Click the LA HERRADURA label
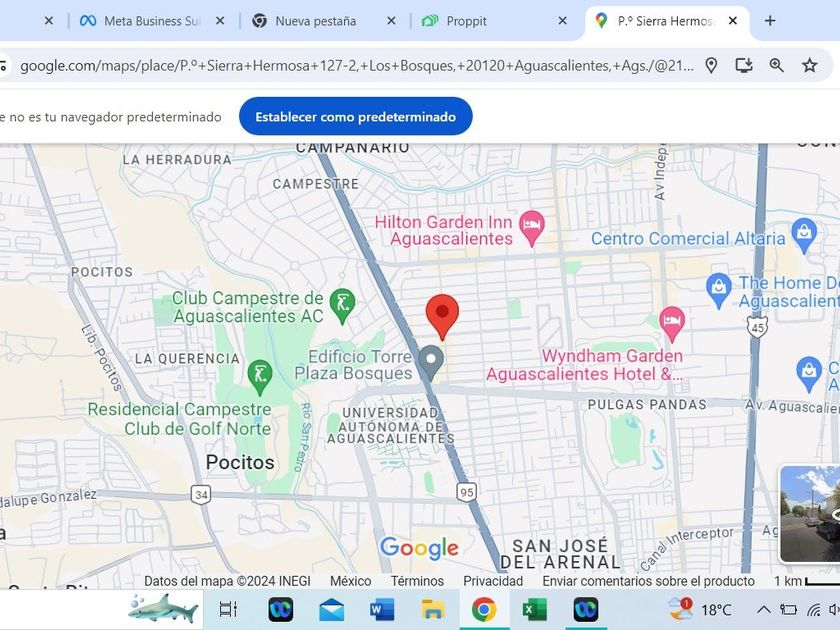Image resolution: width=840 pixels, height=630 pixels. (177, 159)
